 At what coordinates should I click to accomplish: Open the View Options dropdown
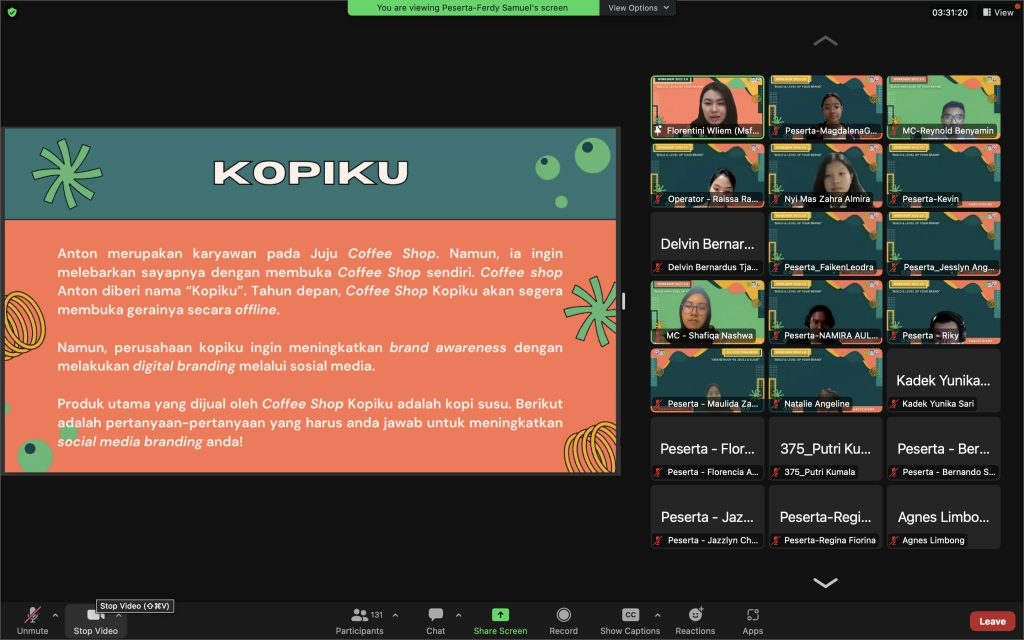[x=639, y=8]
